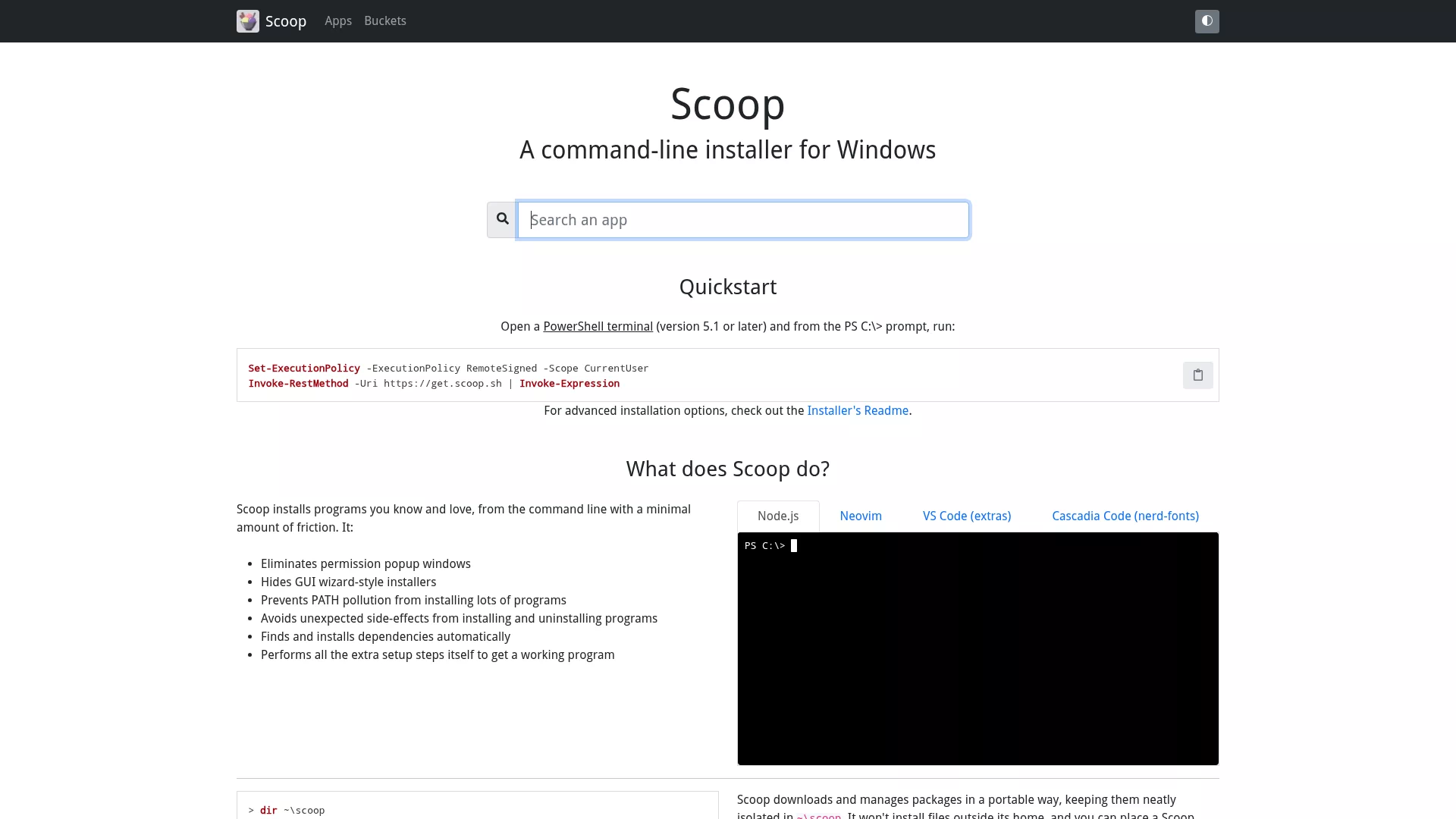1456x819 pixels.
Task: Focus the Search an app field
Action: pos(743,220)
